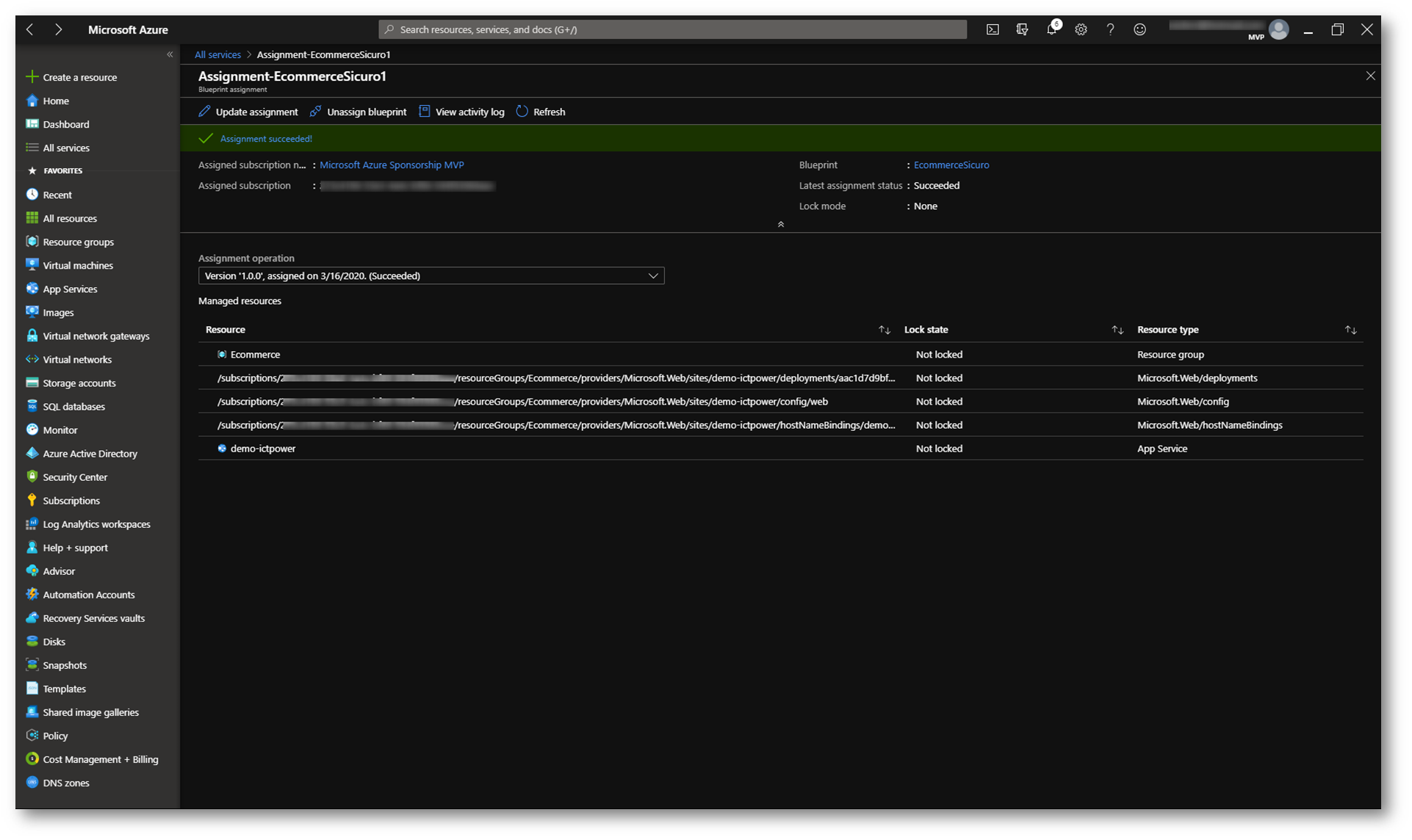Screen dimensions: 1412x840
Task: Sort by Resource type column
Action: click(x=1350, y=330)
